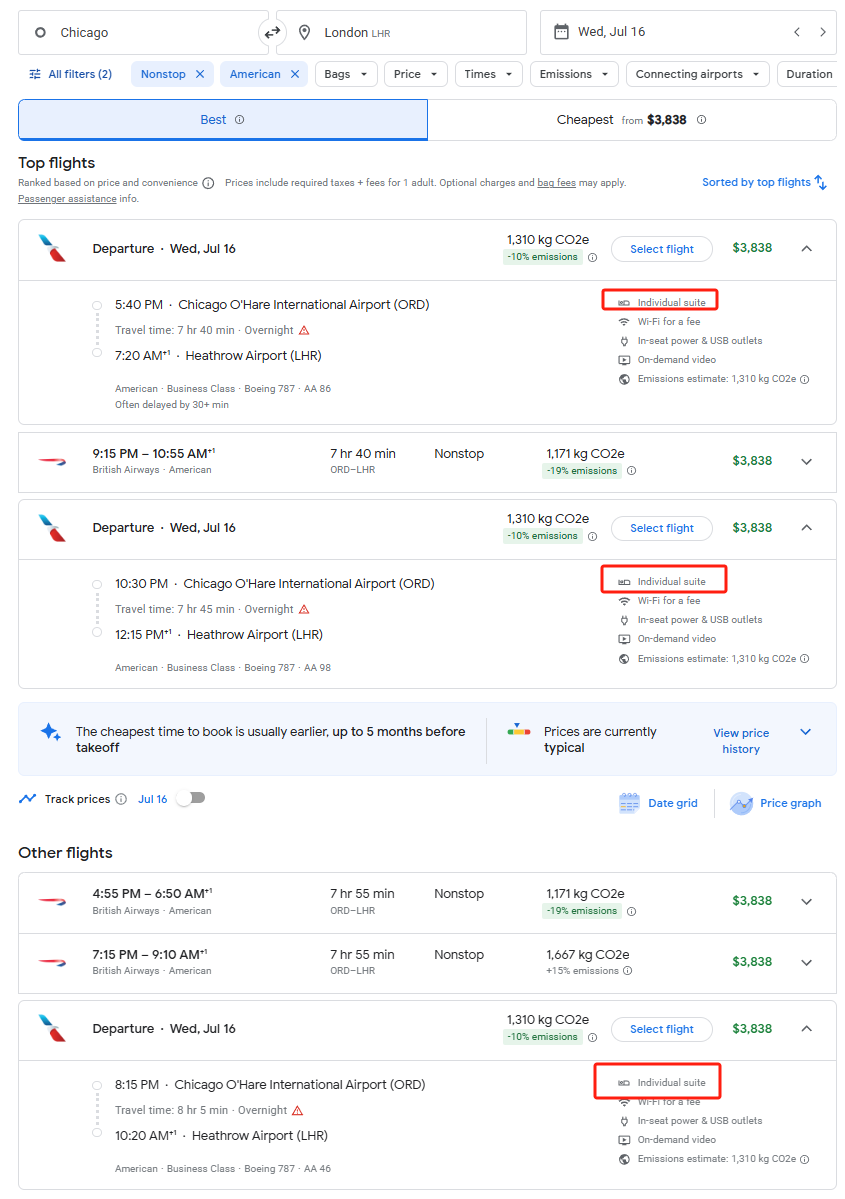
Task: Expand the 9:15 PM British Airways flight
Action: pos(806,461)
